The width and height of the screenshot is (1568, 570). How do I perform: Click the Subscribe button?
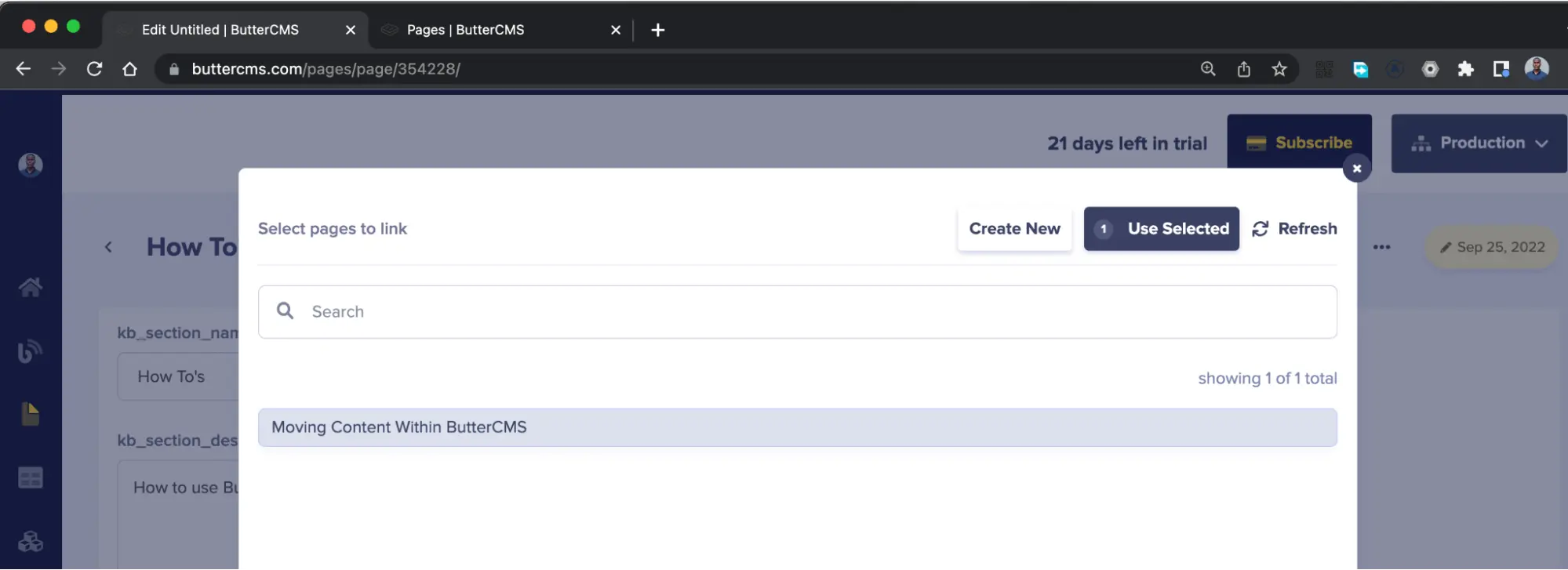click(1299, 143)
